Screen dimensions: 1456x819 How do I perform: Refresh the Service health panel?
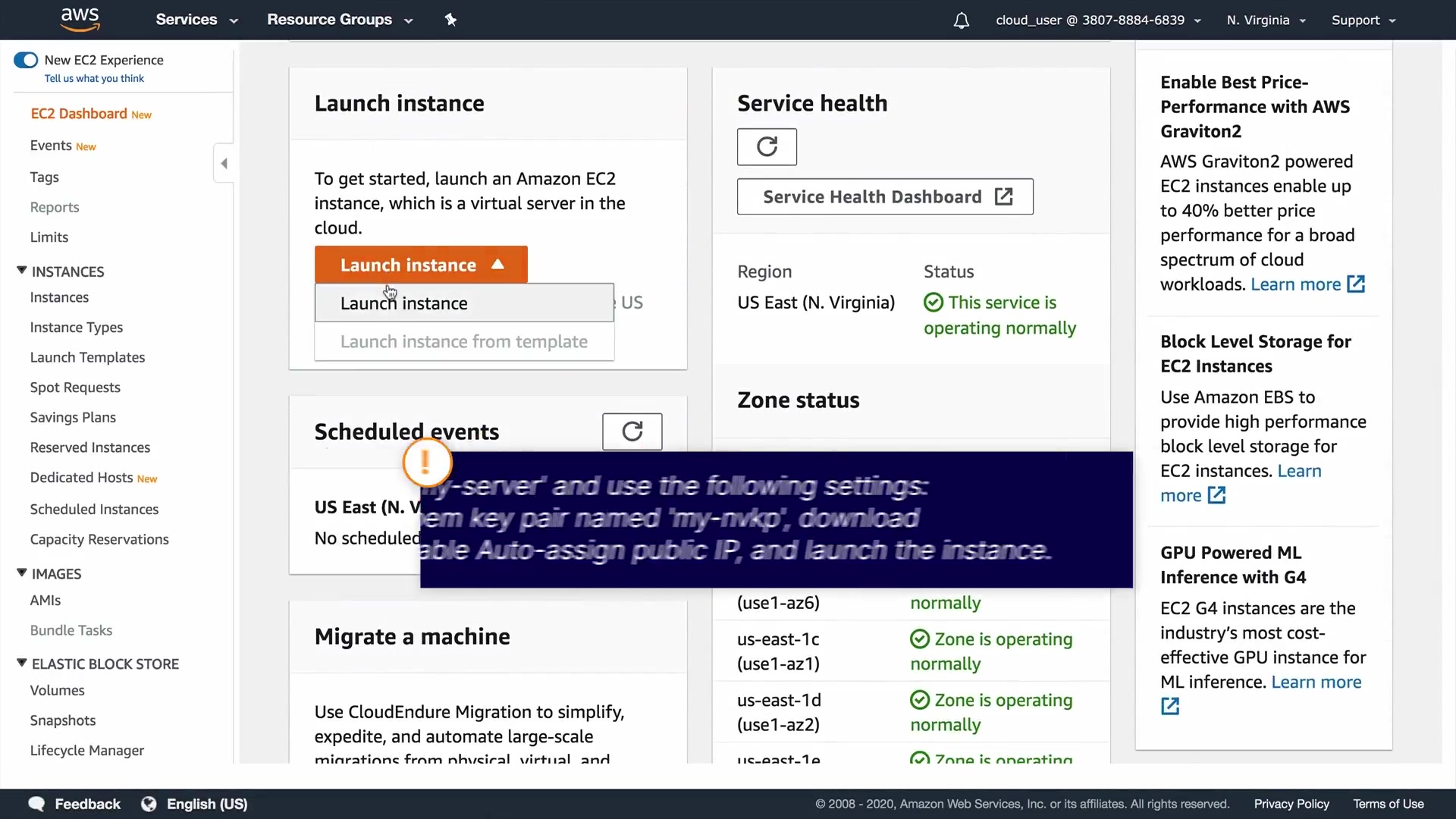(767, 146)
